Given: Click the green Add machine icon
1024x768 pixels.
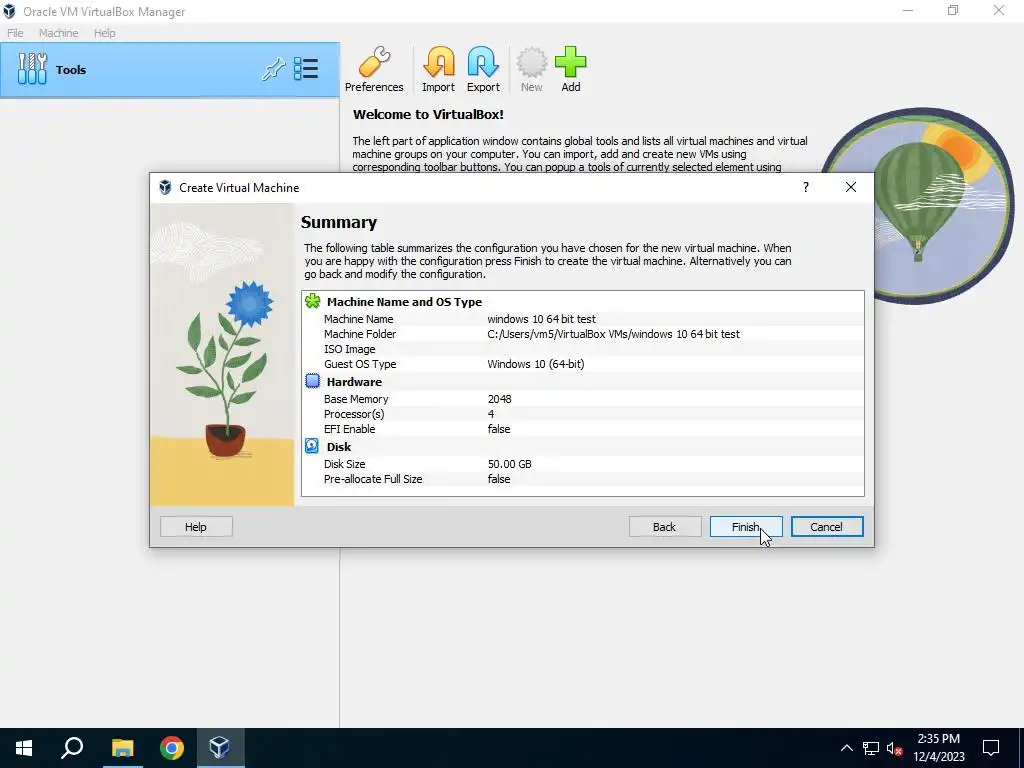Looking at the screenshot, I should coord(571,69).
